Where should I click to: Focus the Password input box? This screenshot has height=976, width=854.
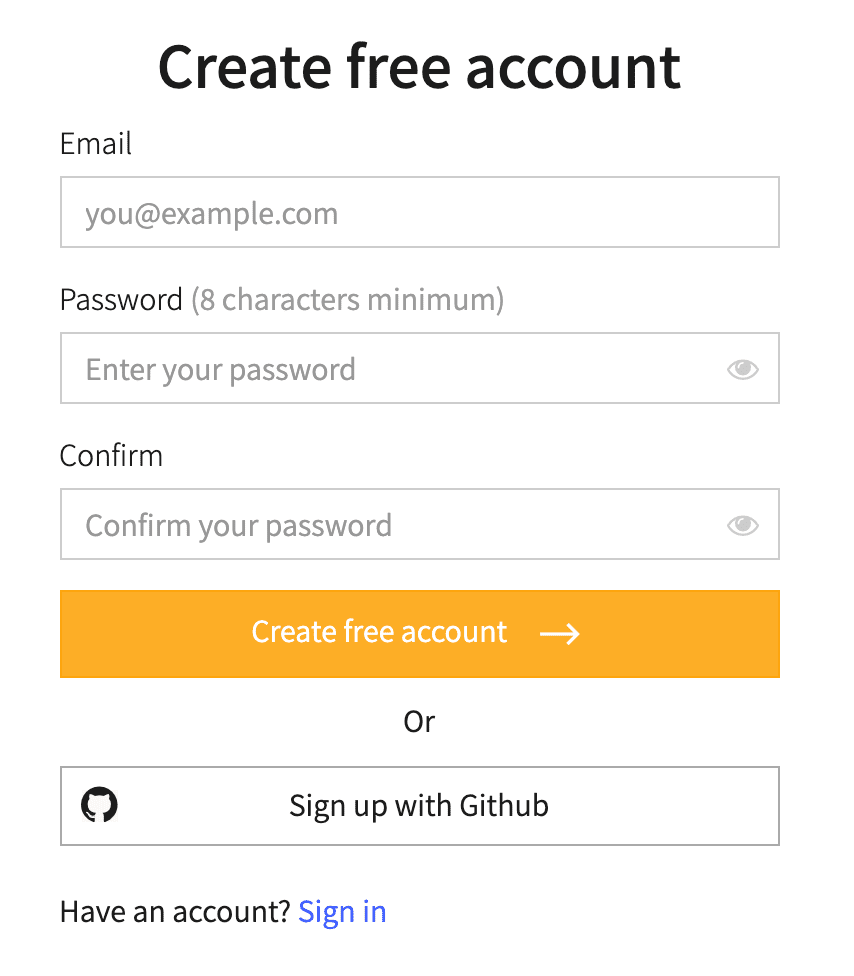[420, 368]
